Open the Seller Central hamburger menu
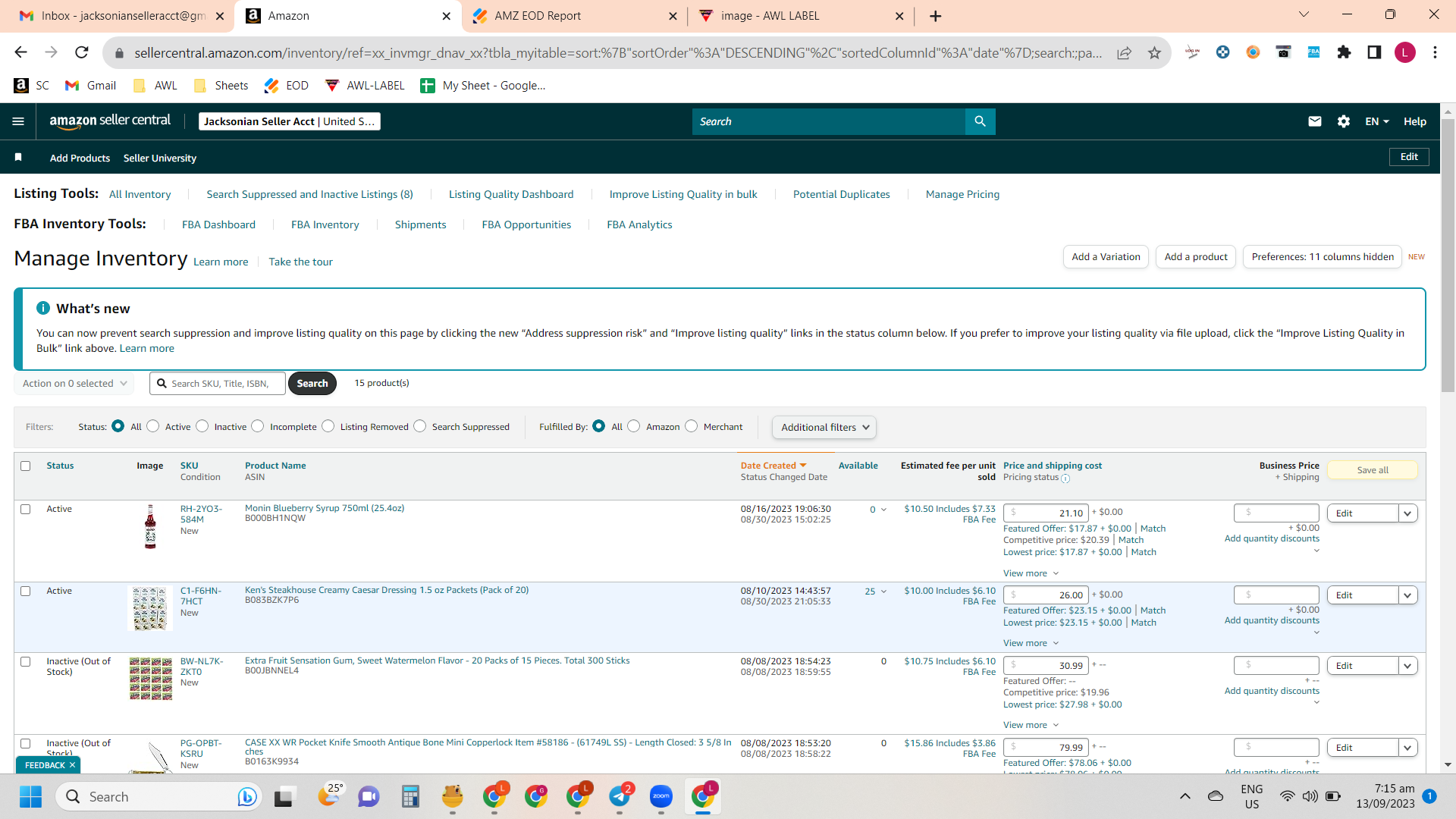Screen dimensions: 1456x819 (x=18, y=121)
